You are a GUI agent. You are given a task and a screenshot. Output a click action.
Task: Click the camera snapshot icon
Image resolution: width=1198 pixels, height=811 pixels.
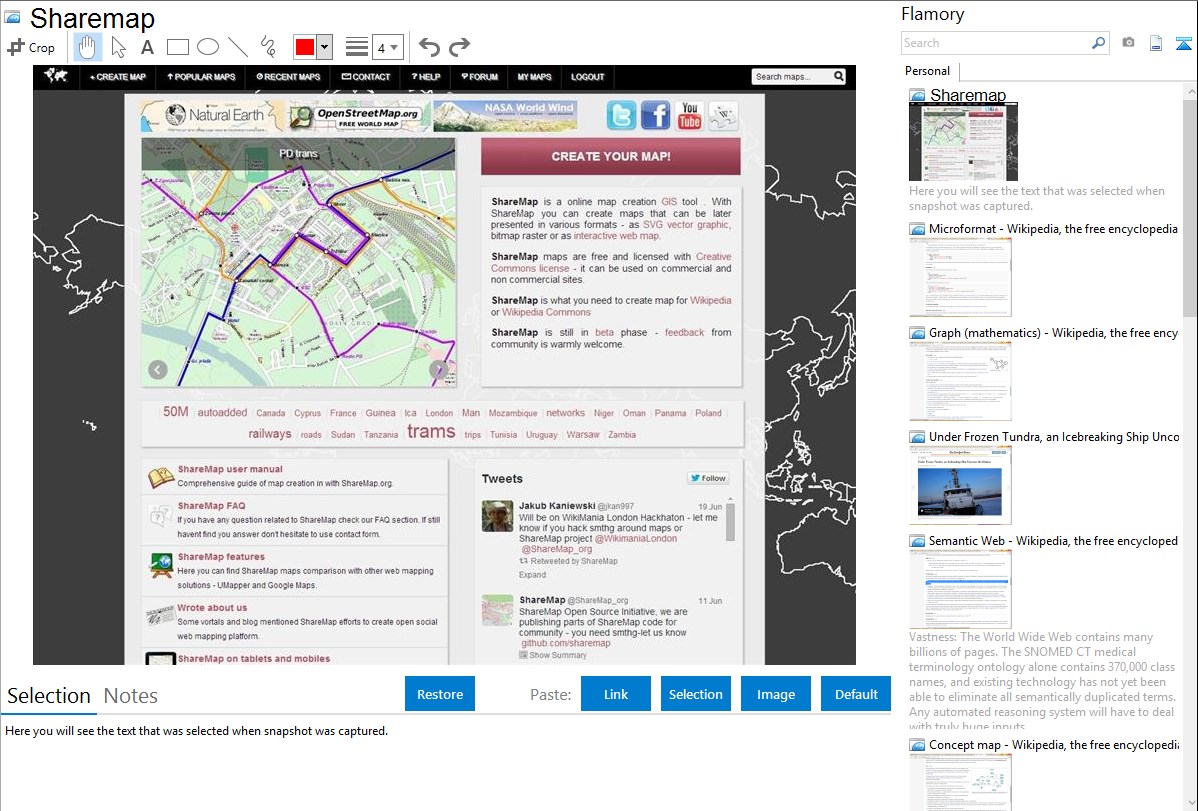pos(1128,43)
